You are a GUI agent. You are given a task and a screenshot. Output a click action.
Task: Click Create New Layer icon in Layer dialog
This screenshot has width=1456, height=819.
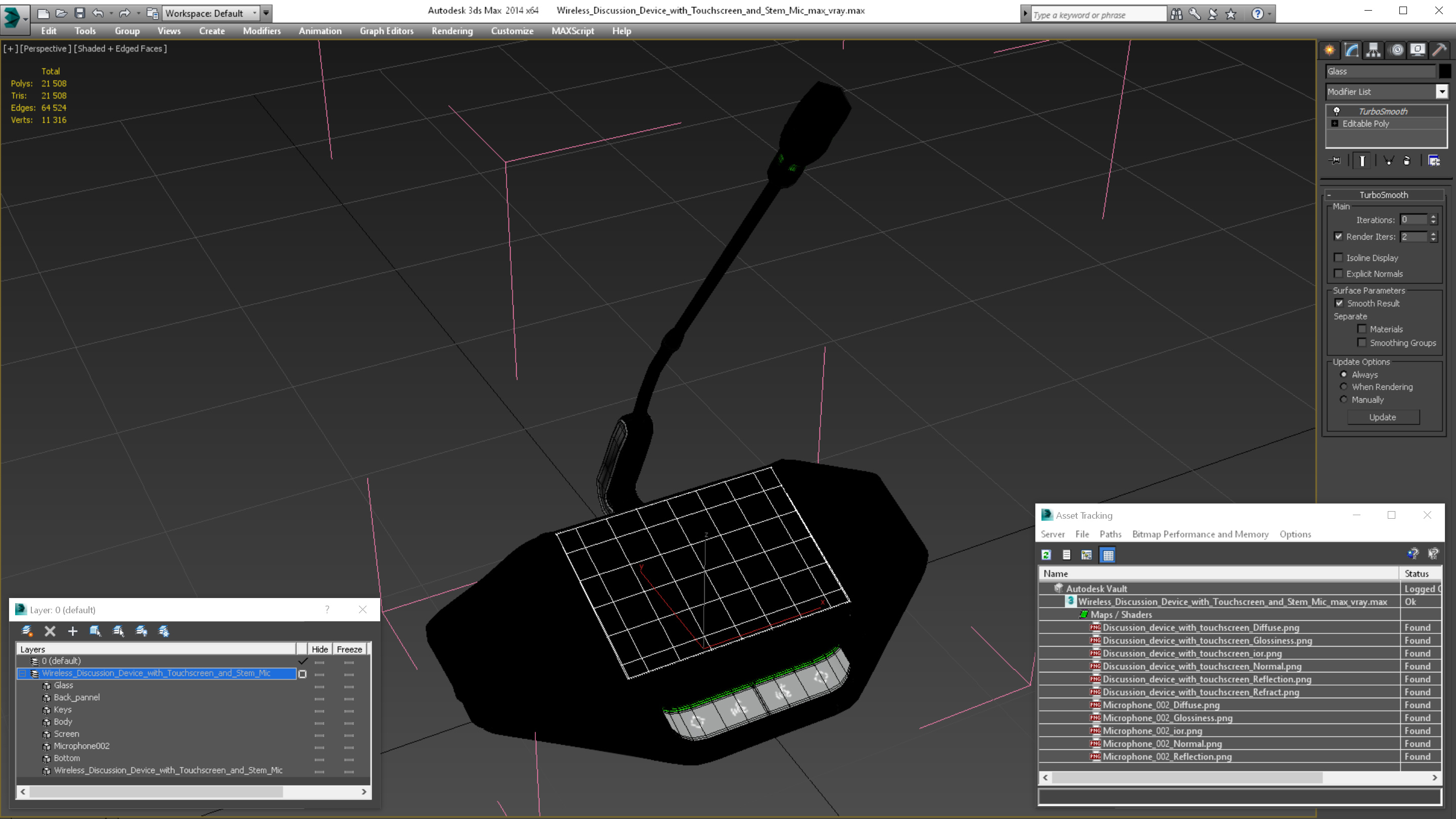click(27, 631)
